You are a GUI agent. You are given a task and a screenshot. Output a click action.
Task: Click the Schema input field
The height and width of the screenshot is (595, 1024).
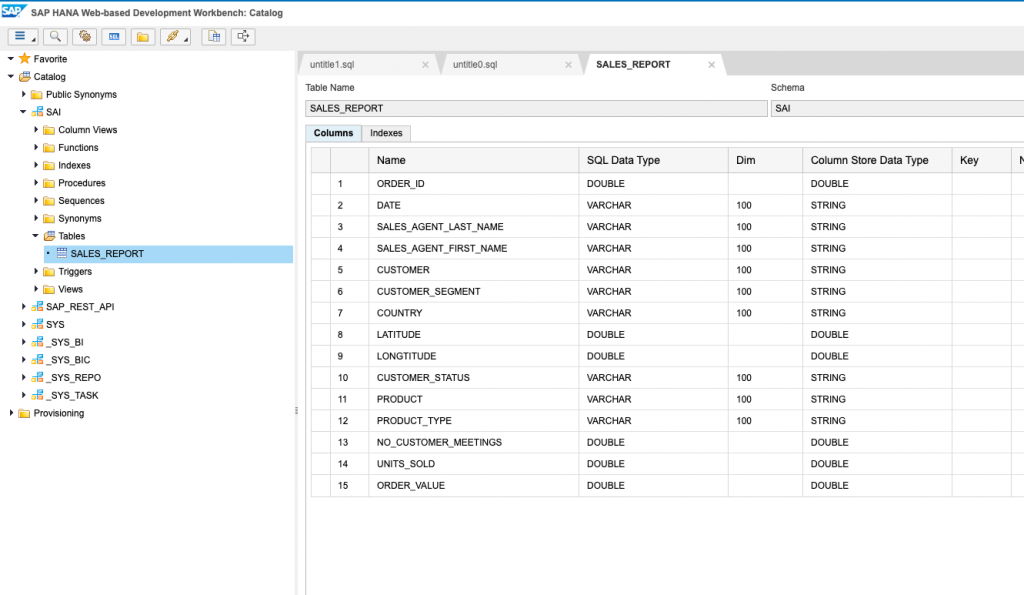[897, 108]
